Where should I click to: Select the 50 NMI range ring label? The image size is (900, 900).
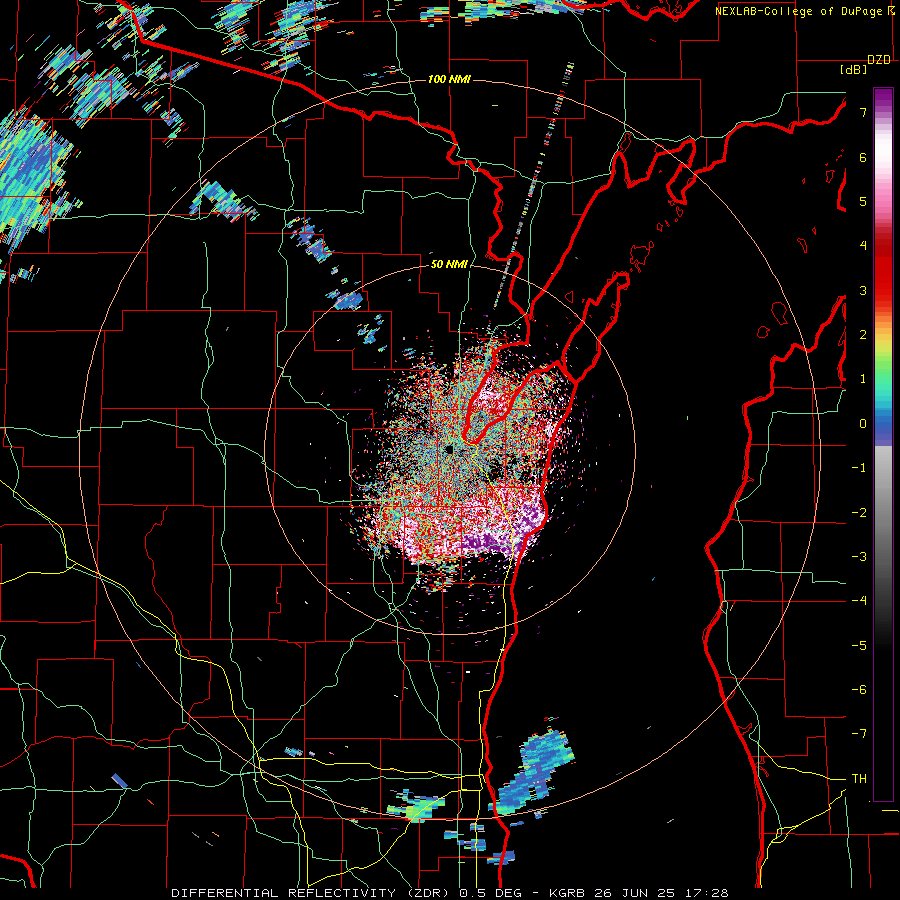(x=449, y=264)
